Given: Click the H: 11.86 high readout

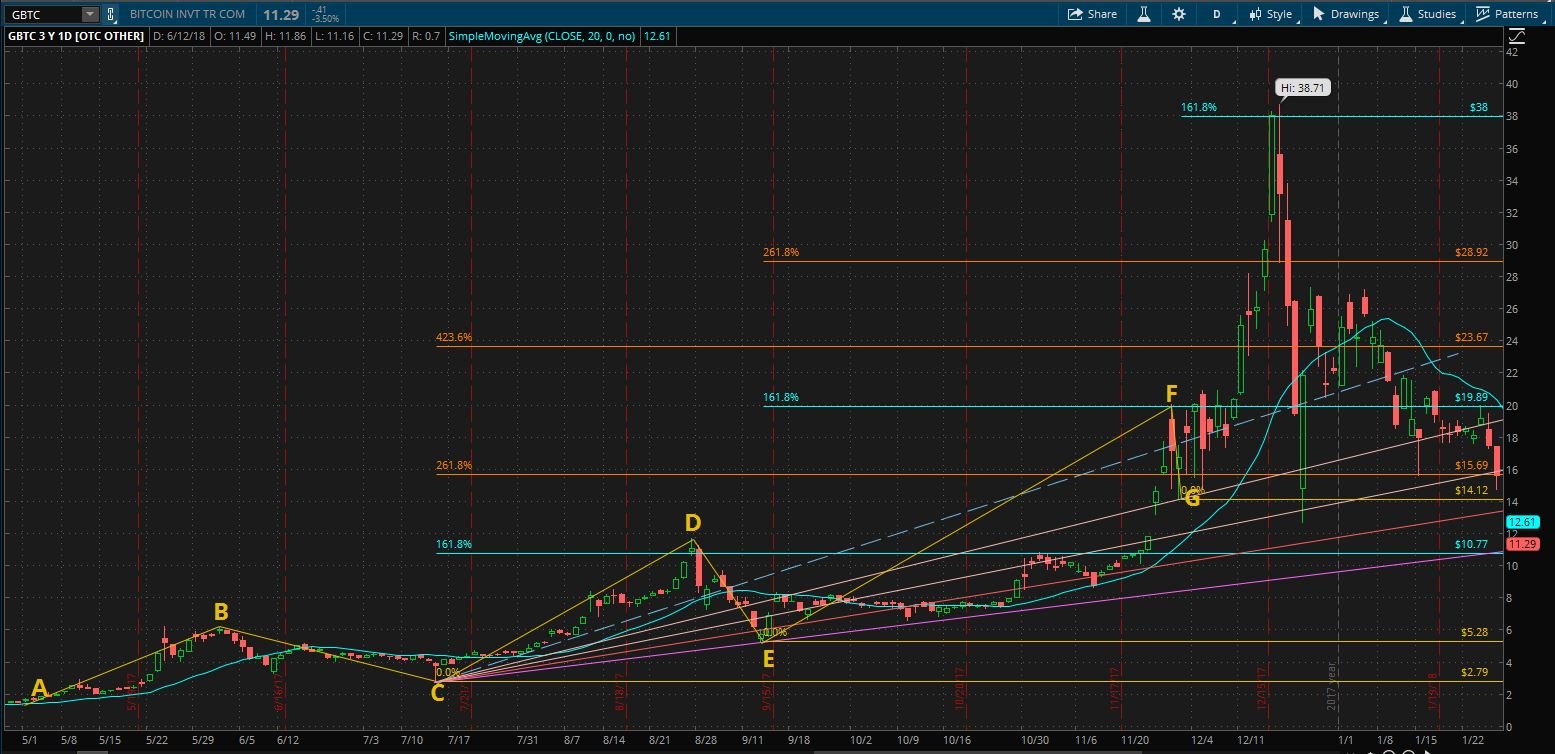Looking at the screenshot, I should (x=286, y=36).
